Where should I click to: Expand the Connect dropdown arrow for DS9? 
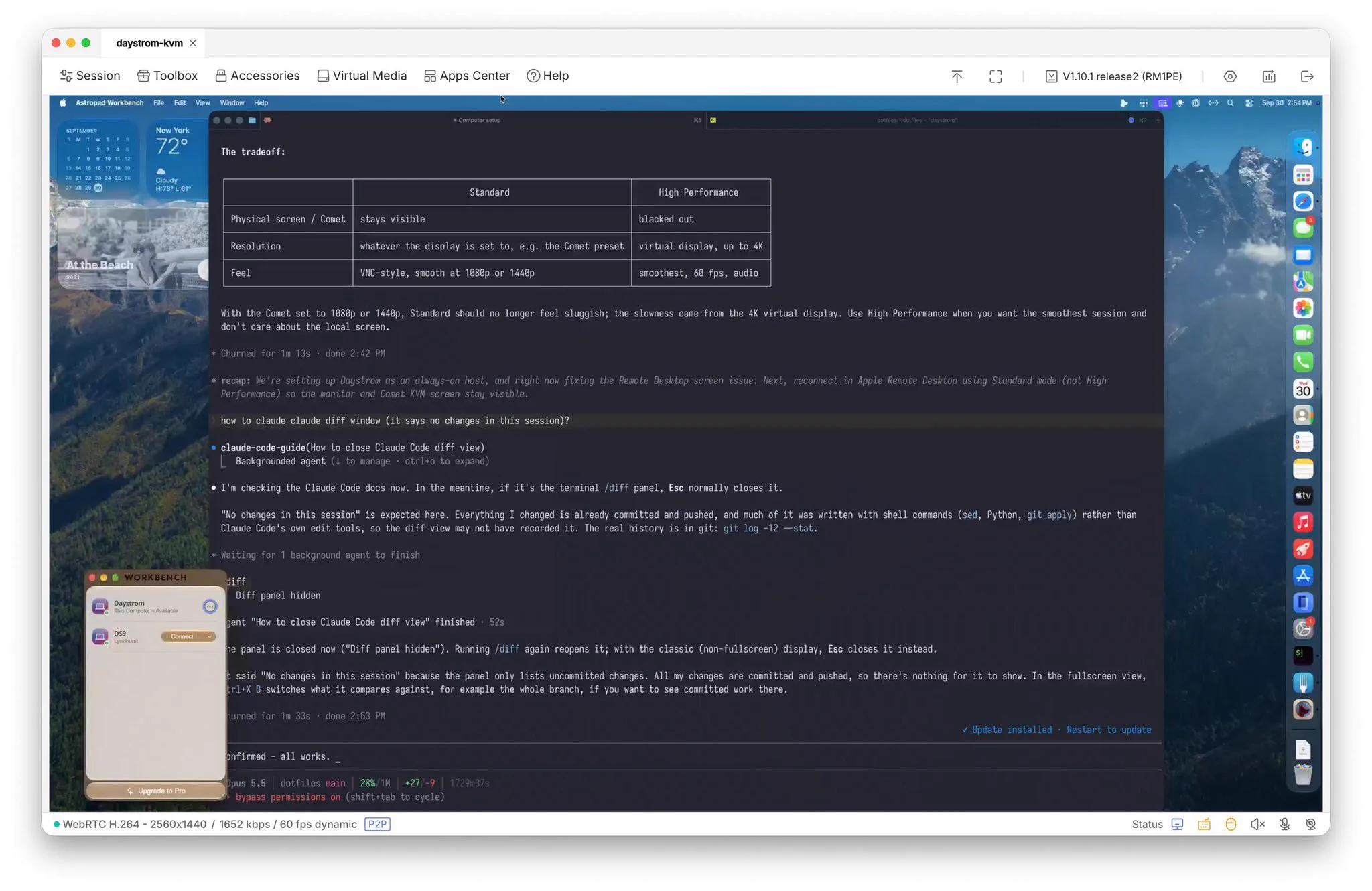[210, 636]
